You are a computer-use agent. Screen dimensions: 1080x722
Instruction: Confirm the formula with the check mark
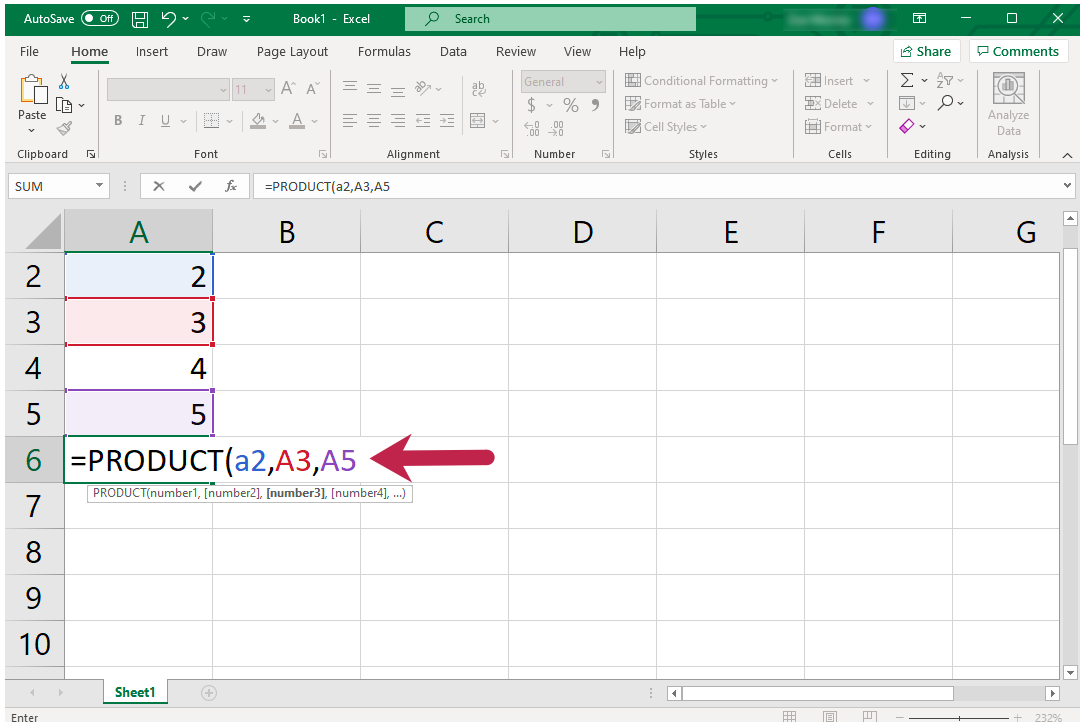click(193, 185)
